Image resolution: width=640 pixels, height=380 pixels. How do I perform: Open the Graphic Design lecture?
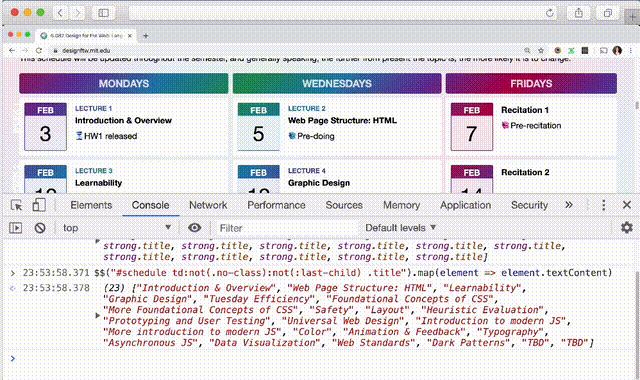pyautogui.click(x=319, y=183)
